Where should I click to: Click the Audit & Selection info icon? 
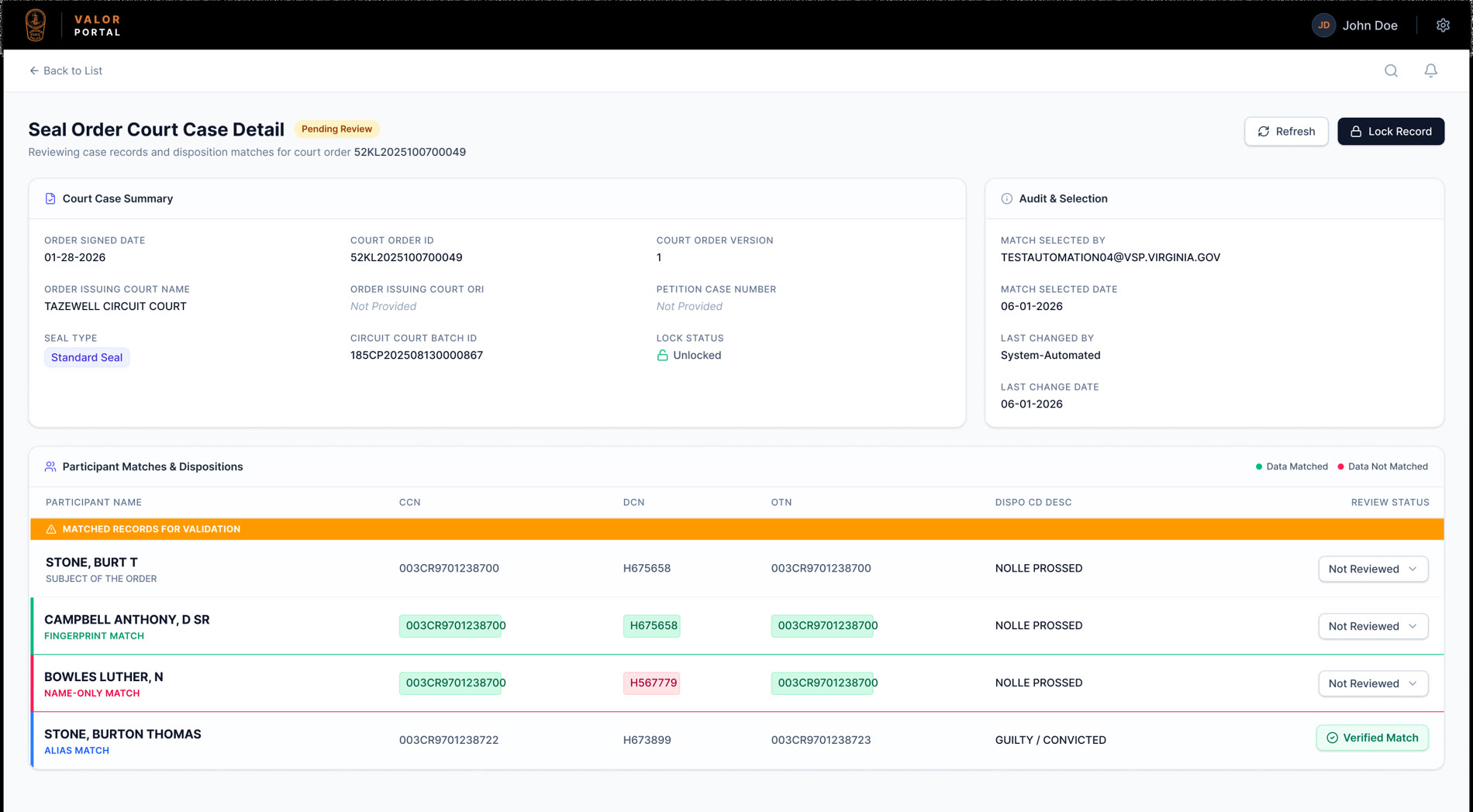tap(1006, 198)
